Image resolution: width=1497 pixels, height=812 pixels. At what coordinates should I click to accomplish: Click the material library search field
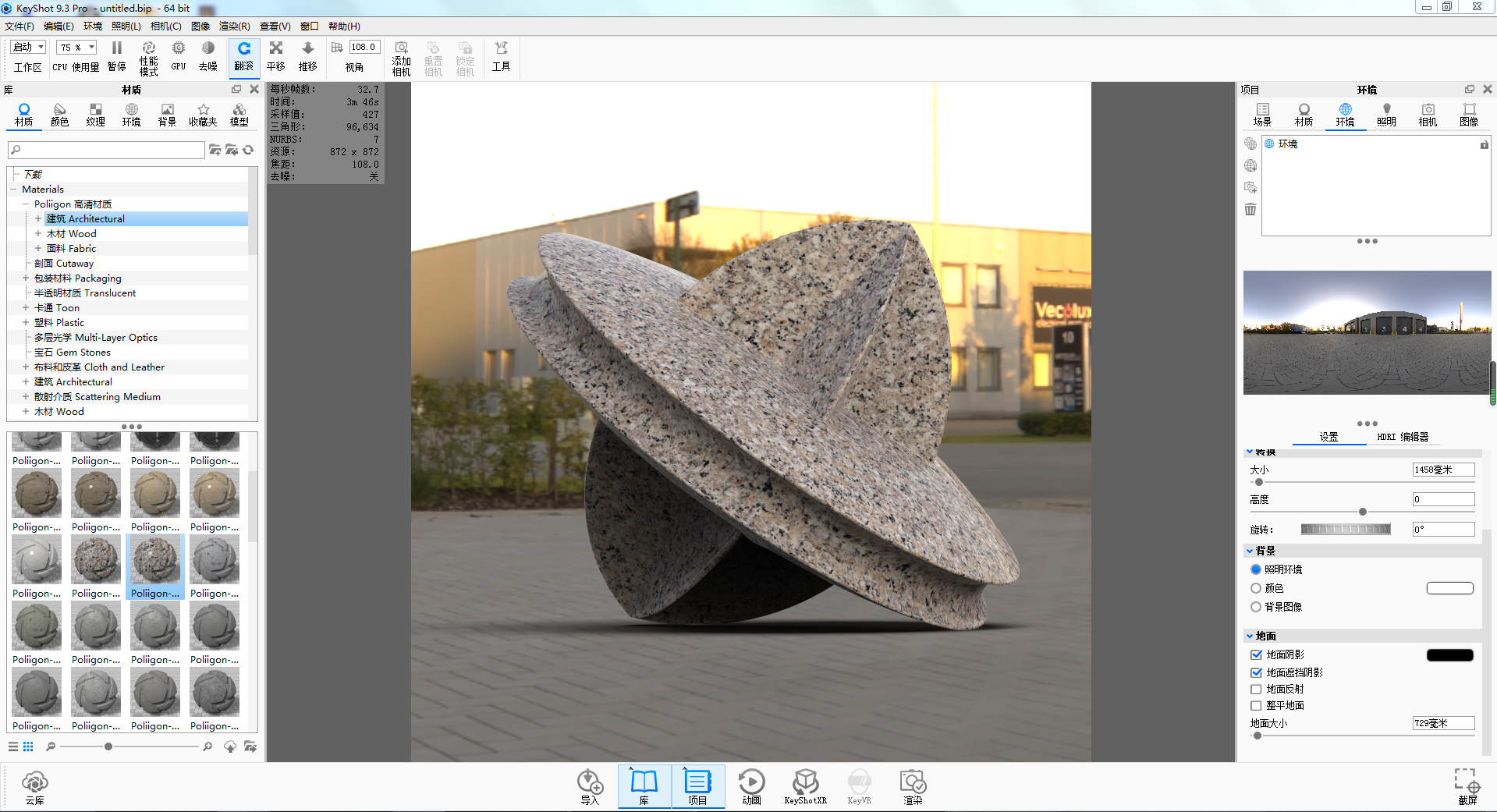coord(107,150)
